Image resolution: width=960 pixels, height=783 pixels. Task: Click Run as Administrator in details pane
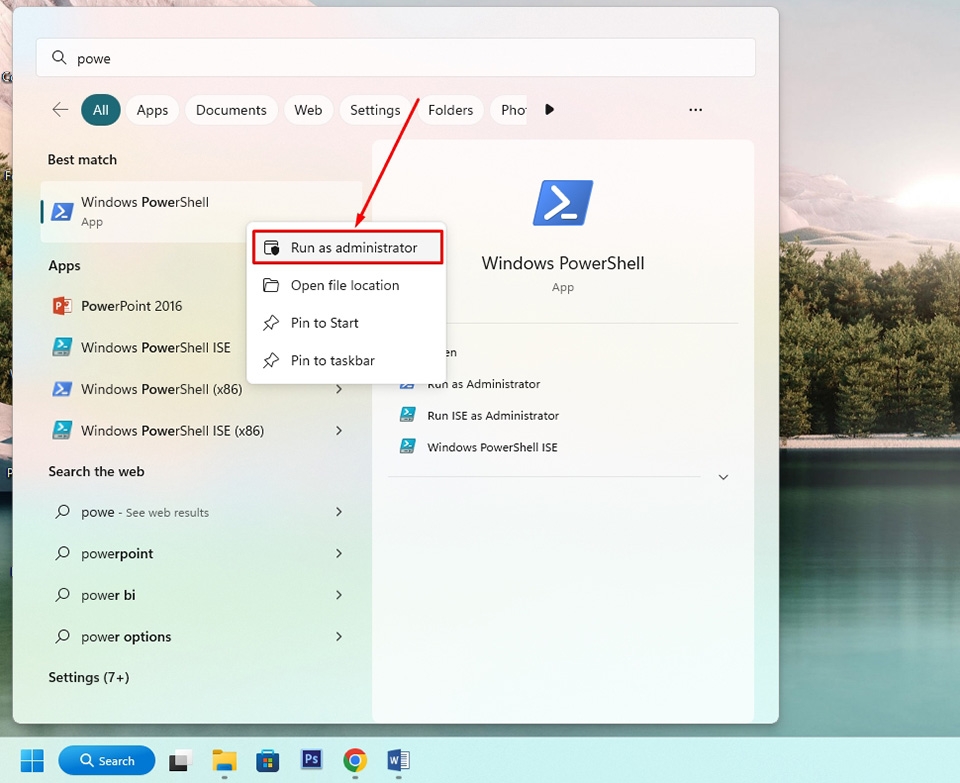click(x=484, y=384)
